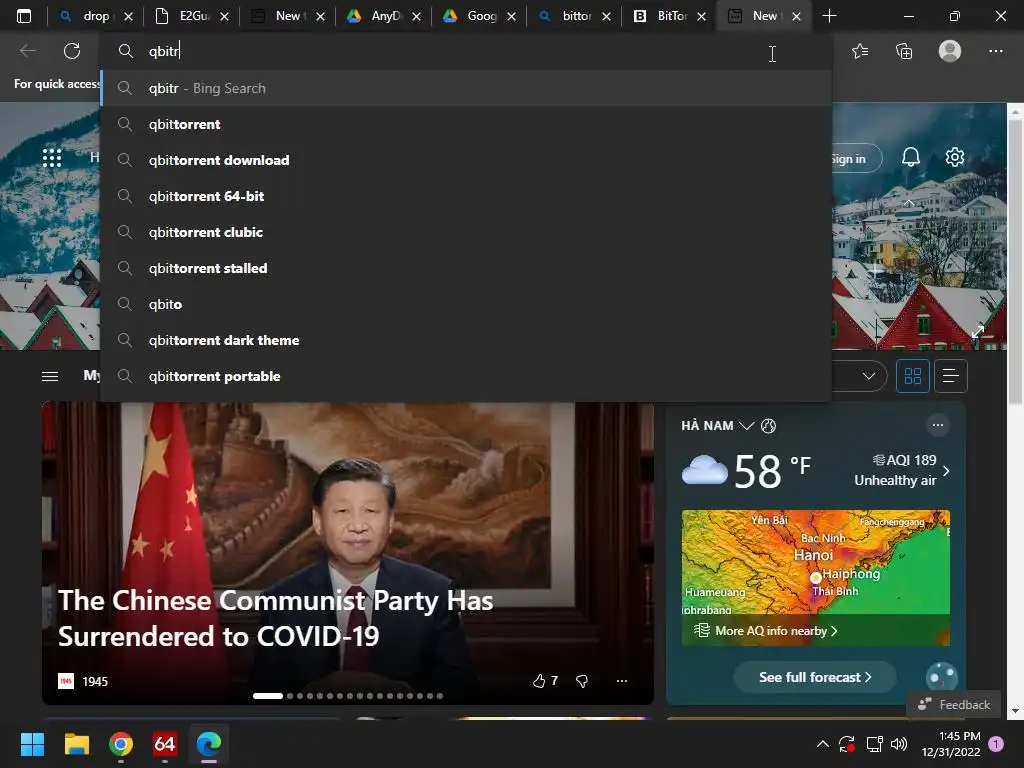Open the notification count badge
Image resolution: width=1024 pixels, height=768 pixels.
[x=997, y=744]
